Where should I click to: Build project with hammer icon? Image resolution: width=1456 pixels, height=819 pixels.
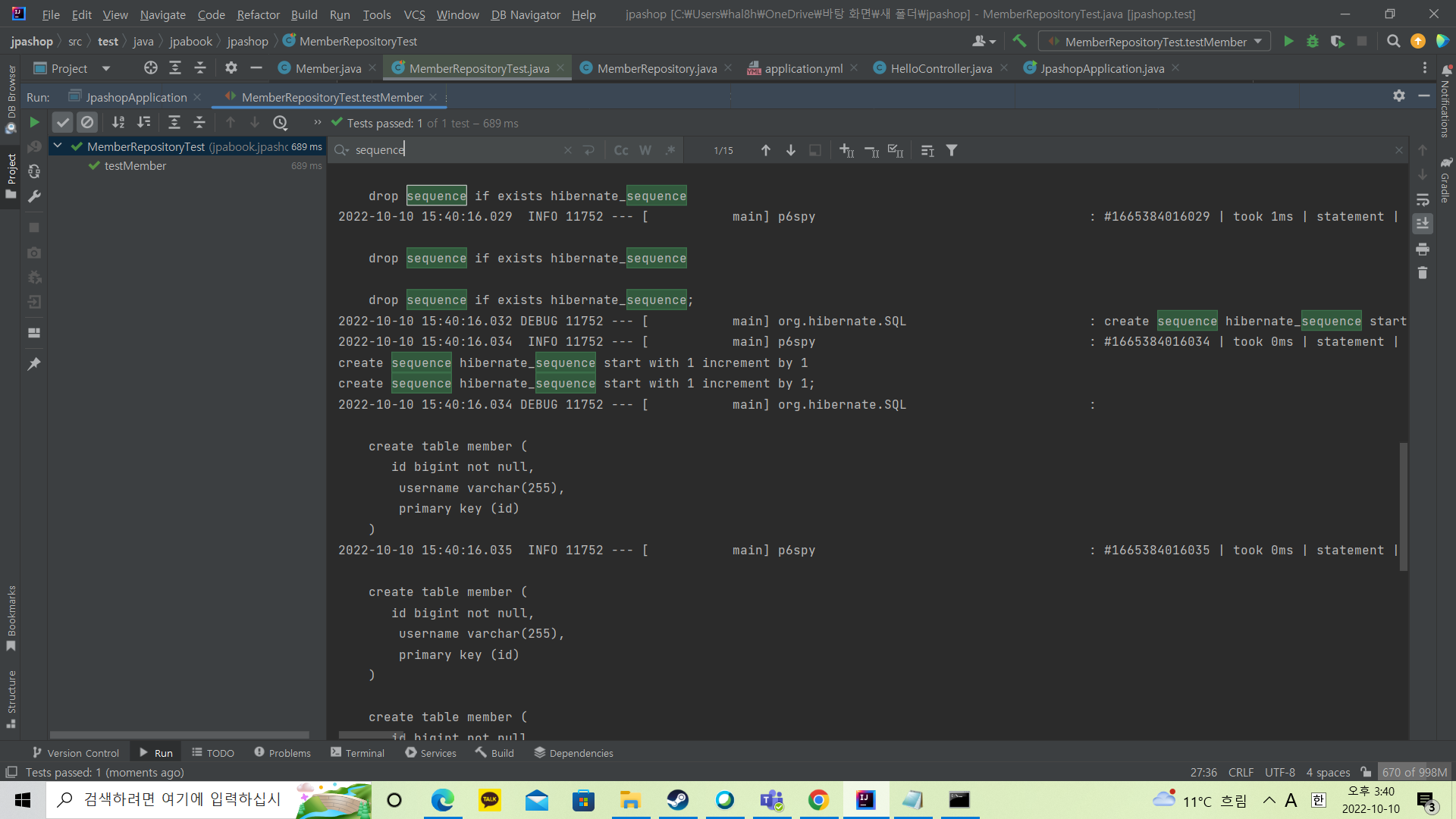pyautogui.click(x=1019, y=41)
